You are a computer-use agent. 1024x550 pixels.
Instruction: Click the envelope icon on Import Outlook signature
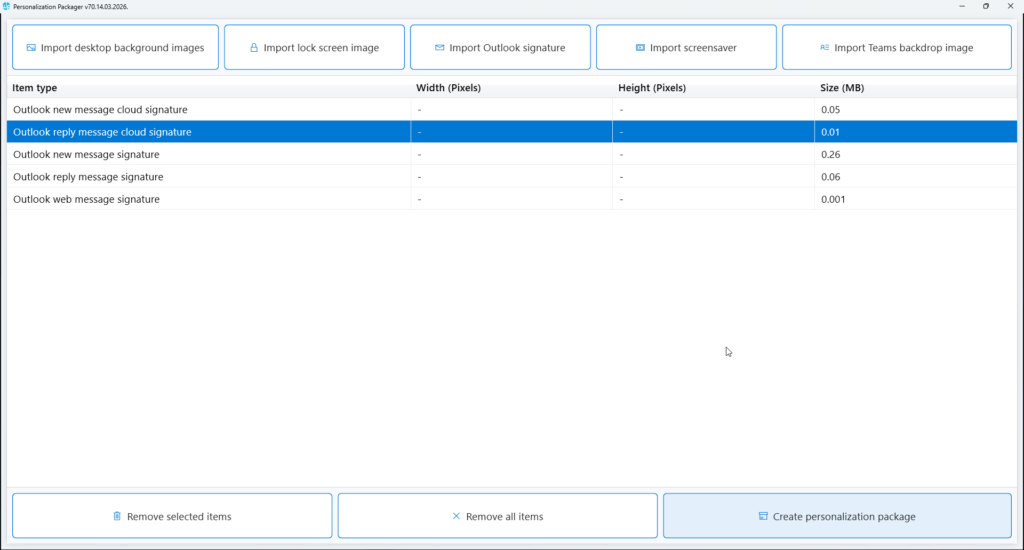(440, 48)
